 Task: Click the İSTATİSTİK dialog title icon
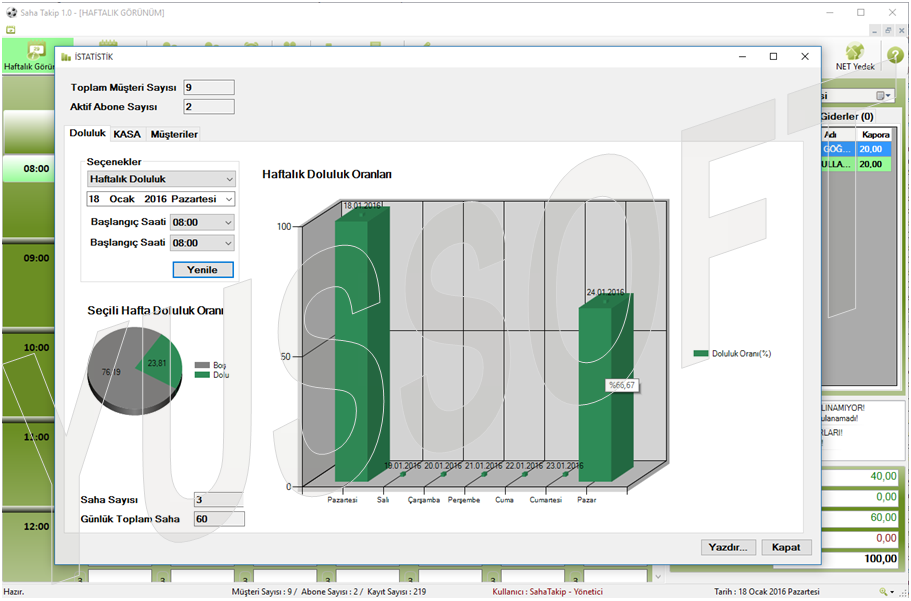click(66, 57)
